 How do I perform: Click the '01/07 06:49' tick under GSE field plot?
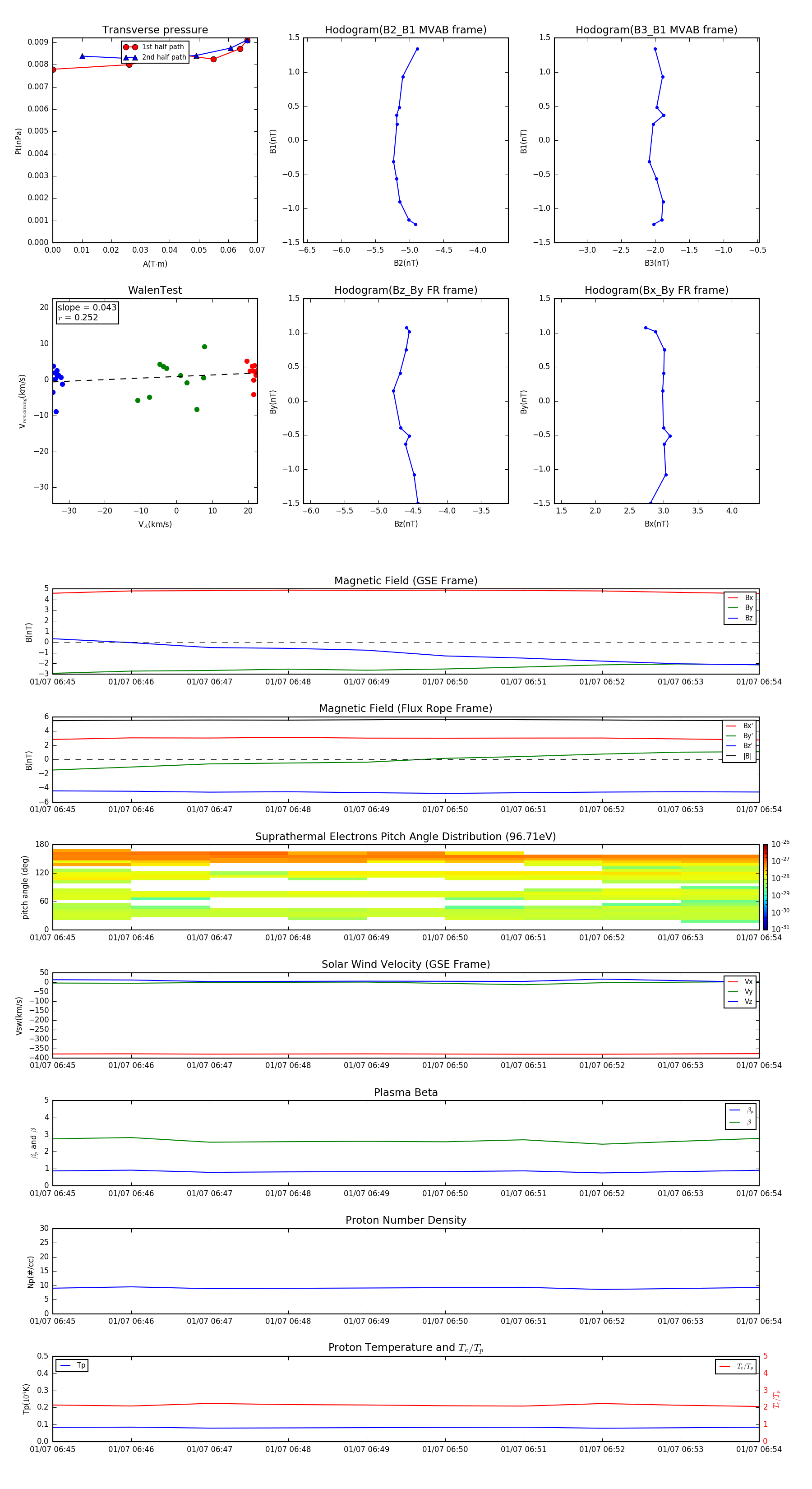coord(366,681)
